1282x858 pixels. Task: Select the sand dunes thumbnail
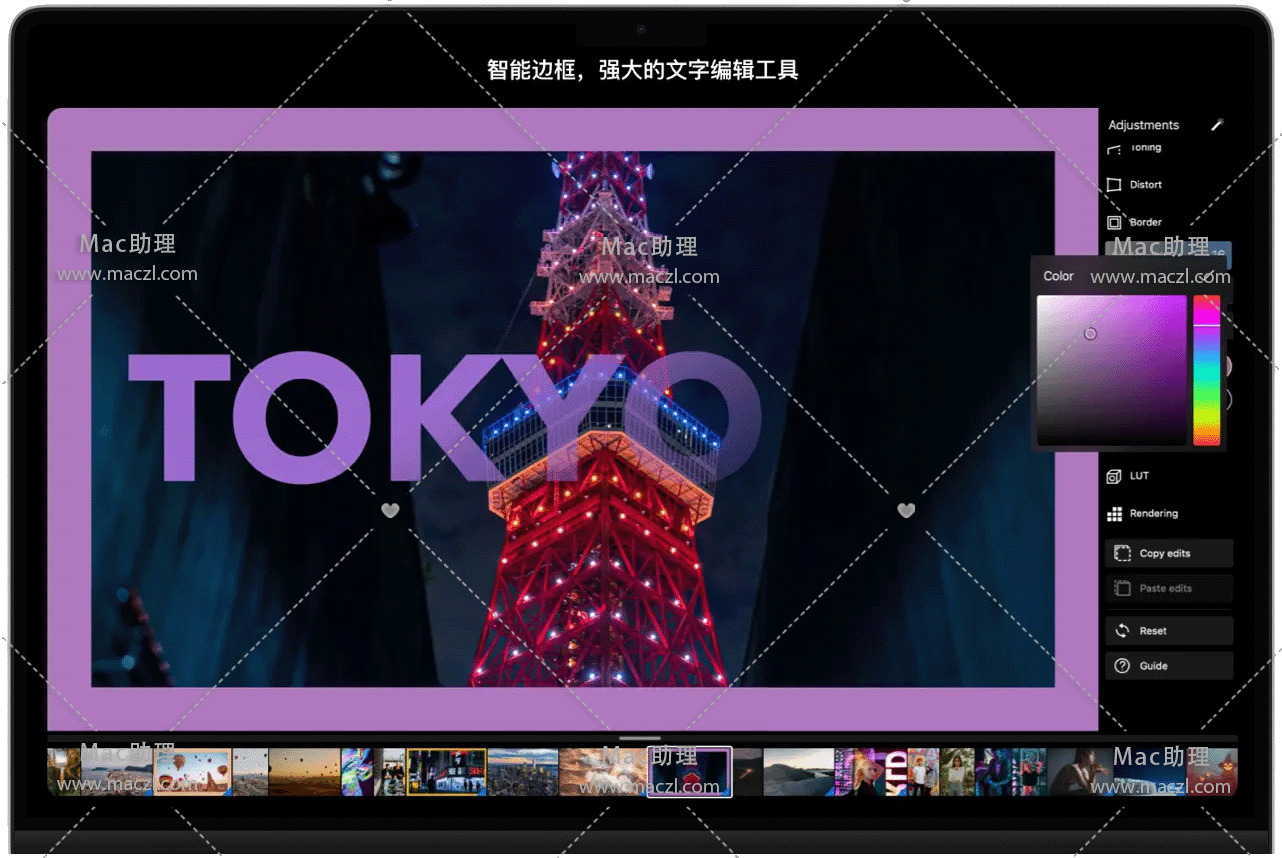pyautogui.click(x=799, y=772)
